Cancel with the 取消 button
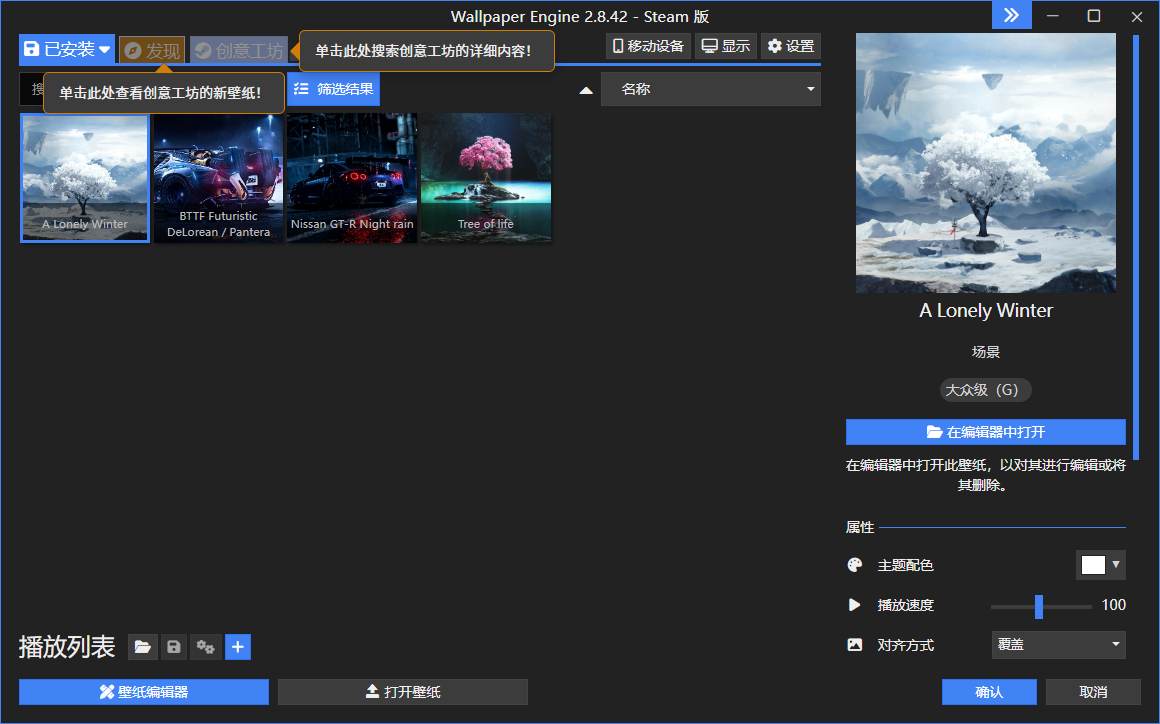 [x=1093, y=692]
